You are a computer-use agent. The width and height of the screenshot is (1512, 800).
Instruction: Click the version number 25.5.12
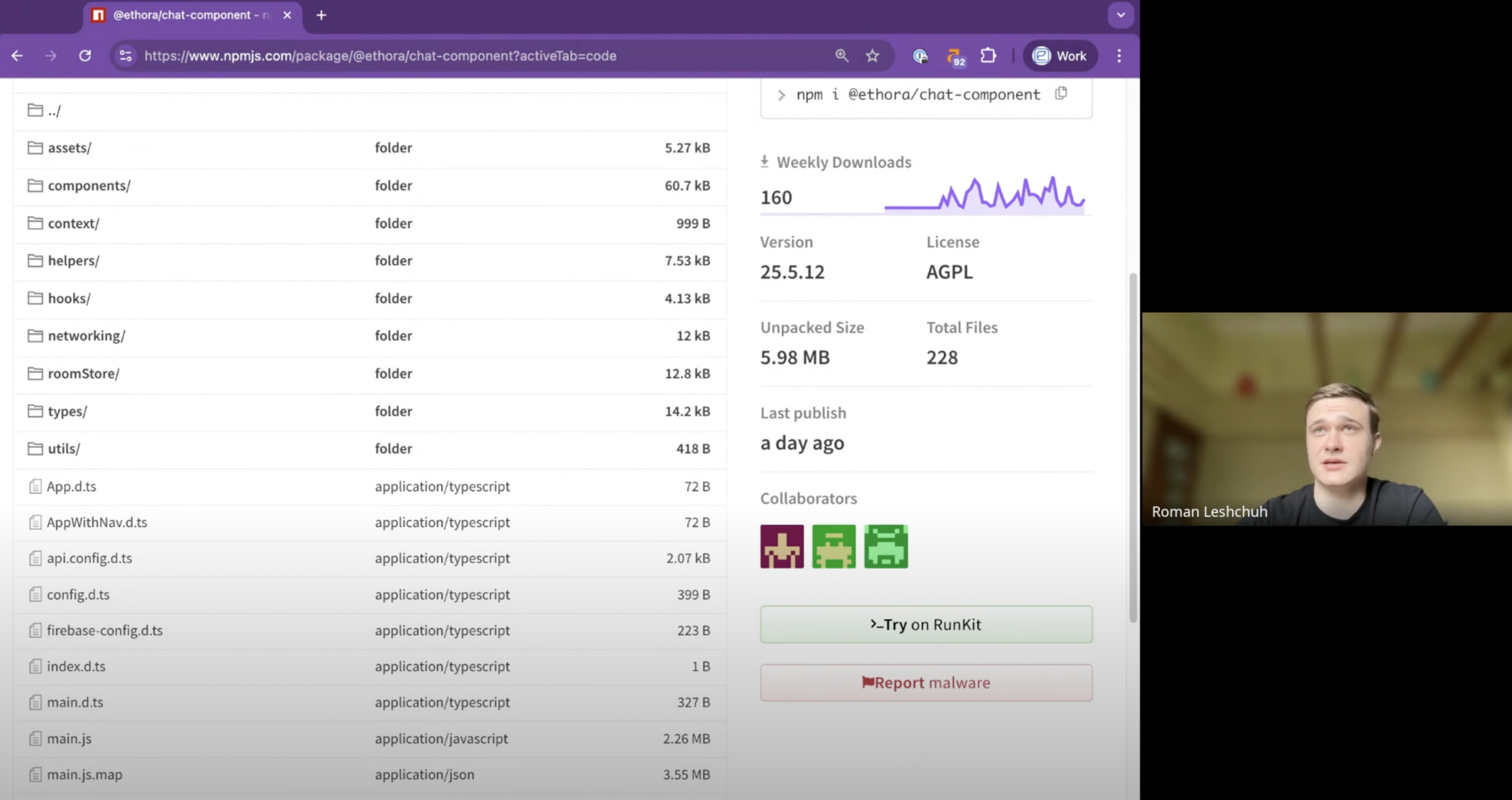792,272
